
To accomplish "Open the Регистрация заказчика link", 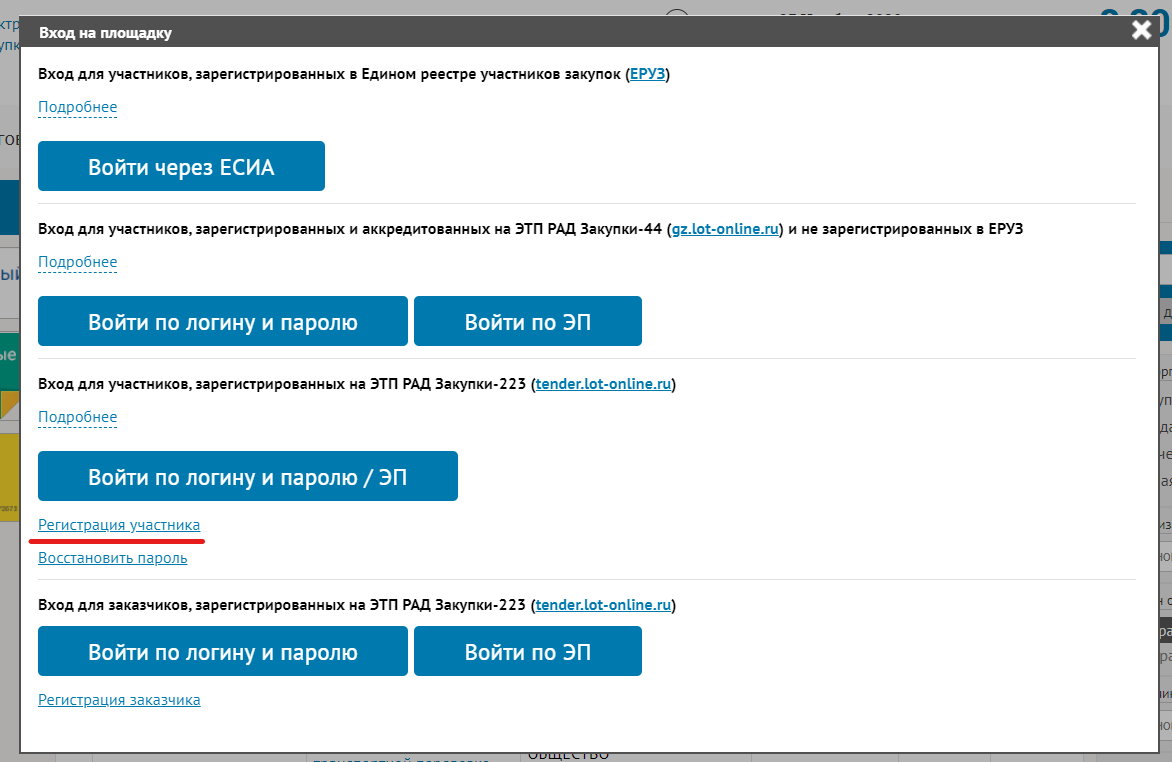I will tap(119, 700).
